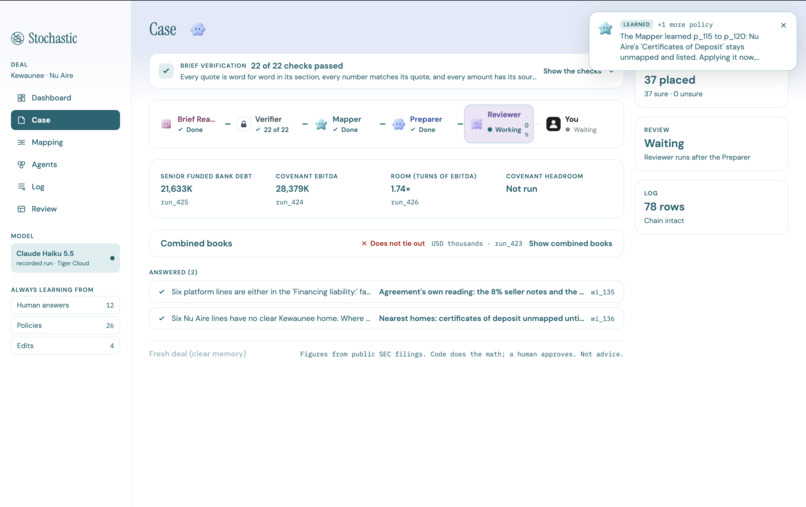The image size is (806, 507).
Task: Click the Mapping sidebar icon
Action: [21, 142]
